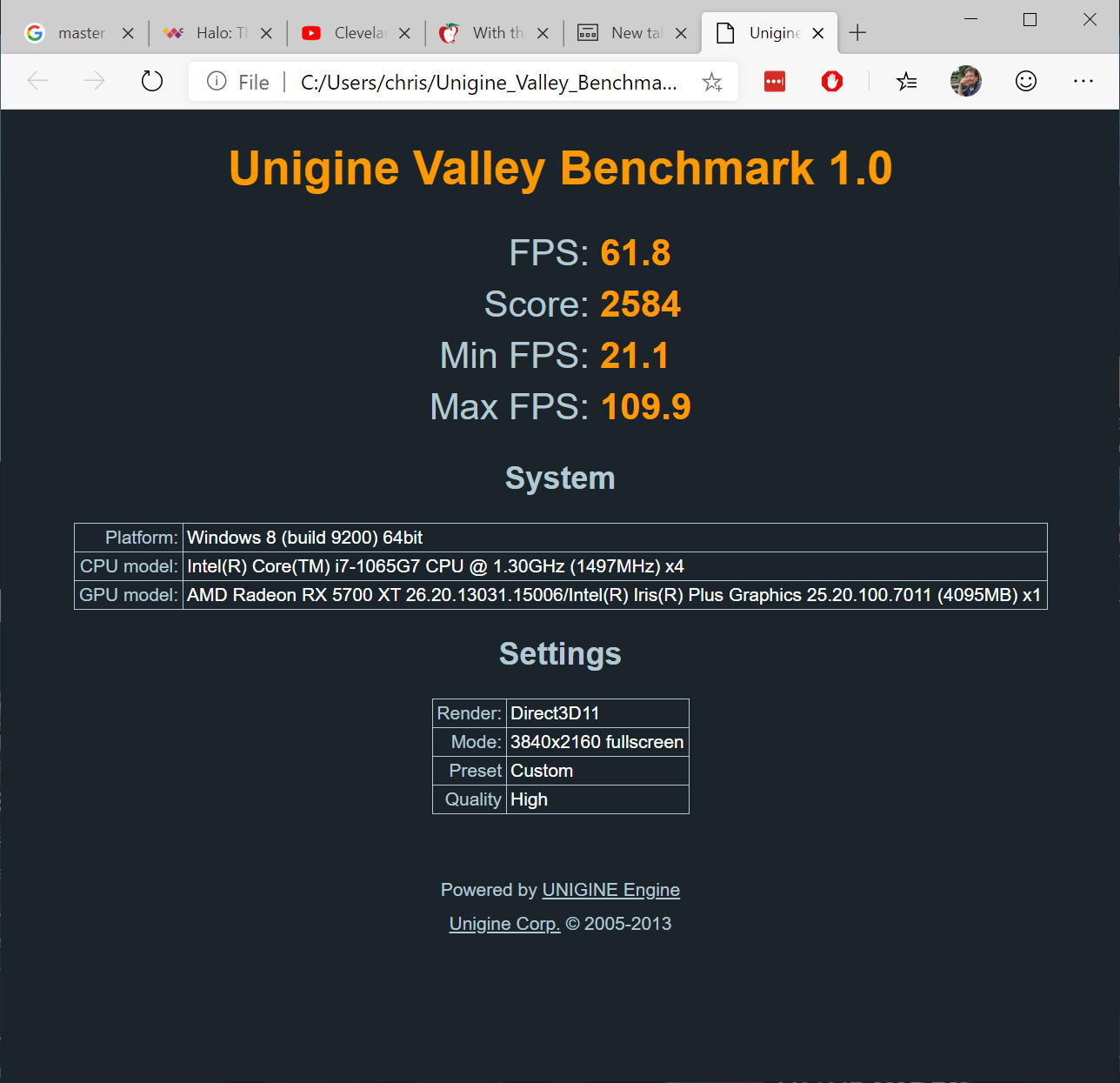The height and width of the screenshot is (1083, 1120).
Task: Click the address bar file path
Action: pyautogui.click(x=489, y=83)
